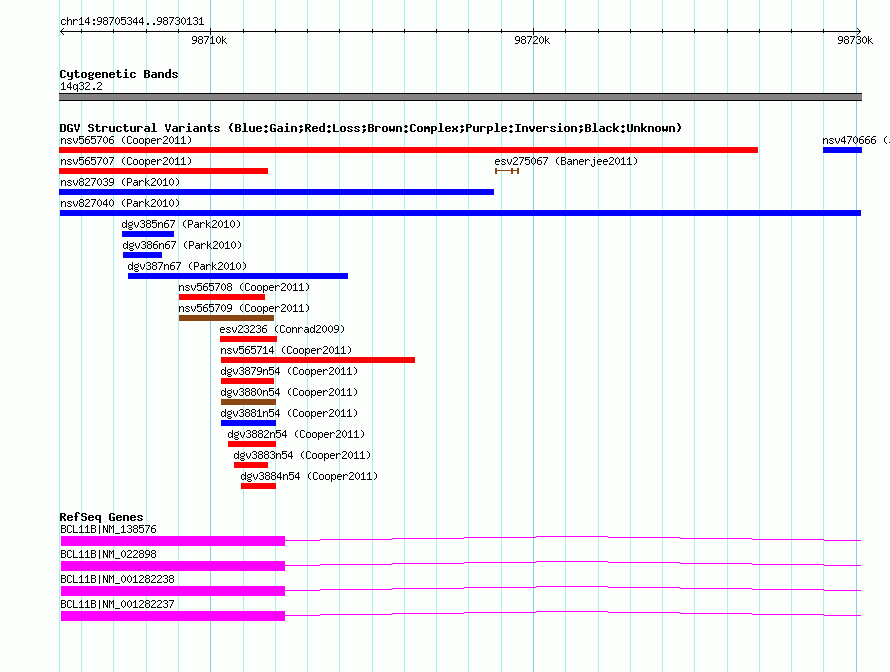Click BCL11B|NM_022898 transcript label

[108, 554]
